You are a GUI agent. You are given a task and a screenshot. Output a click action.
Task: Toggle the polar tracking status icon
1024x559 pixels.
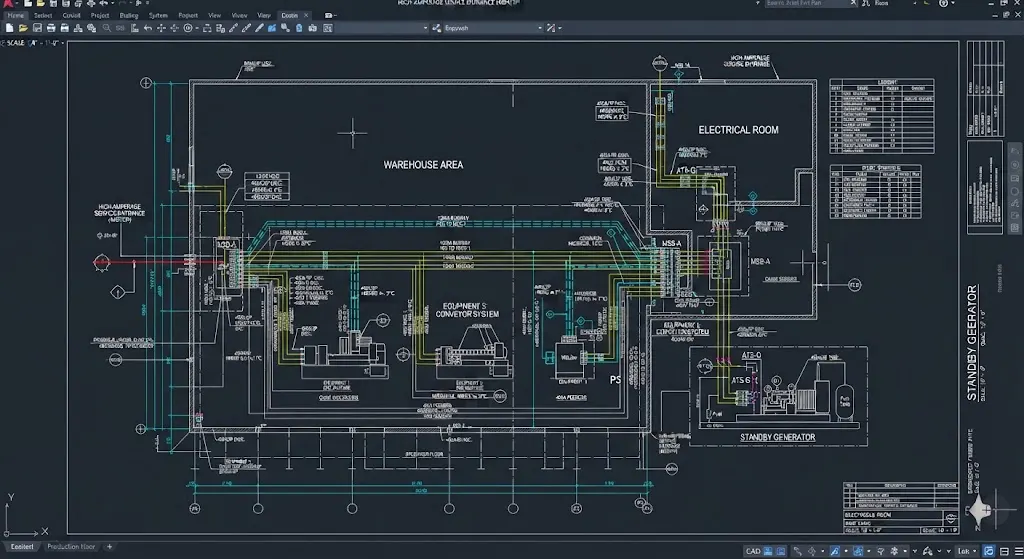click(812, 551)
